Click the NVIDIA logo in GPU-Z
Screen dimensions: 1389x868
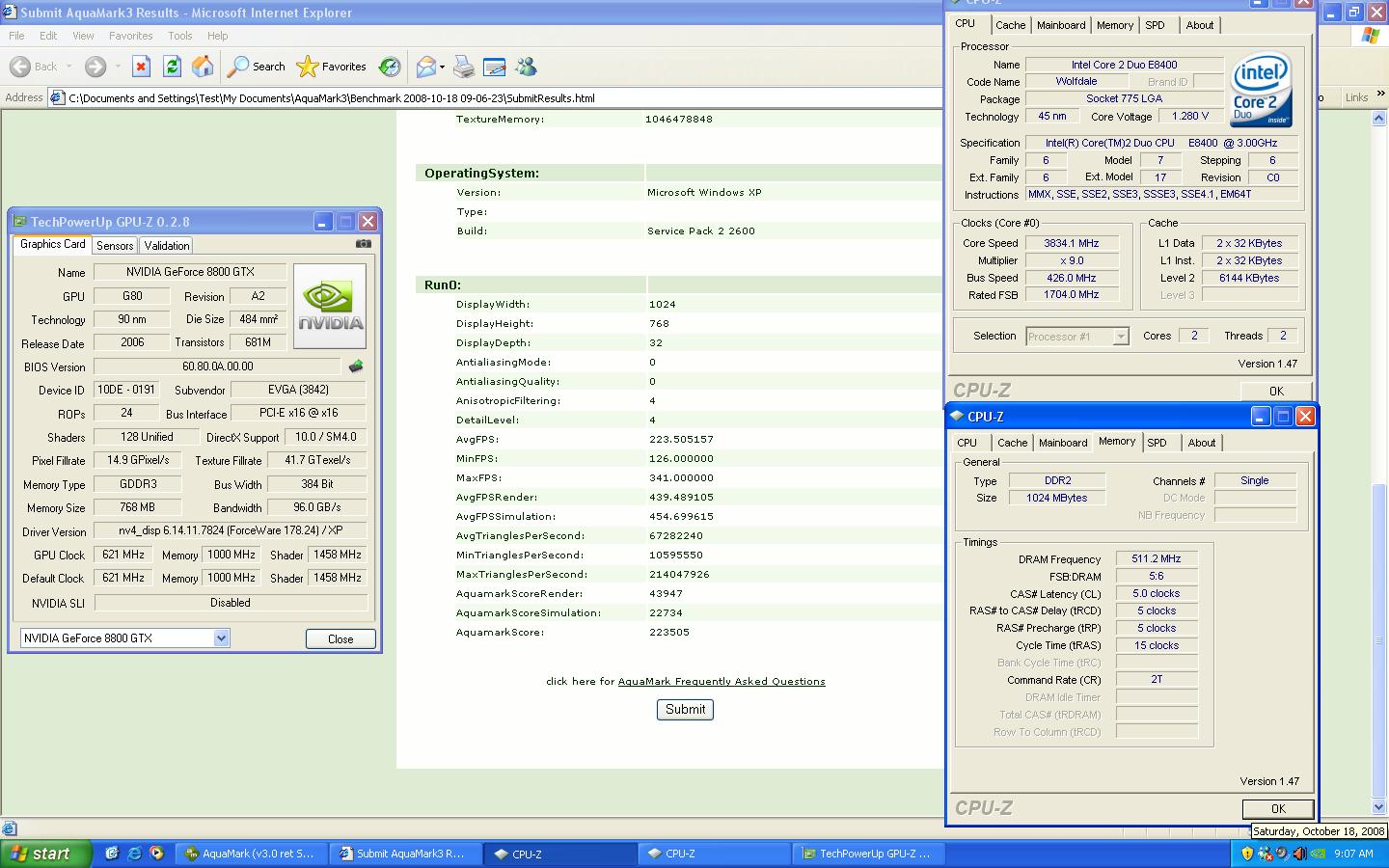pos(330,307)
